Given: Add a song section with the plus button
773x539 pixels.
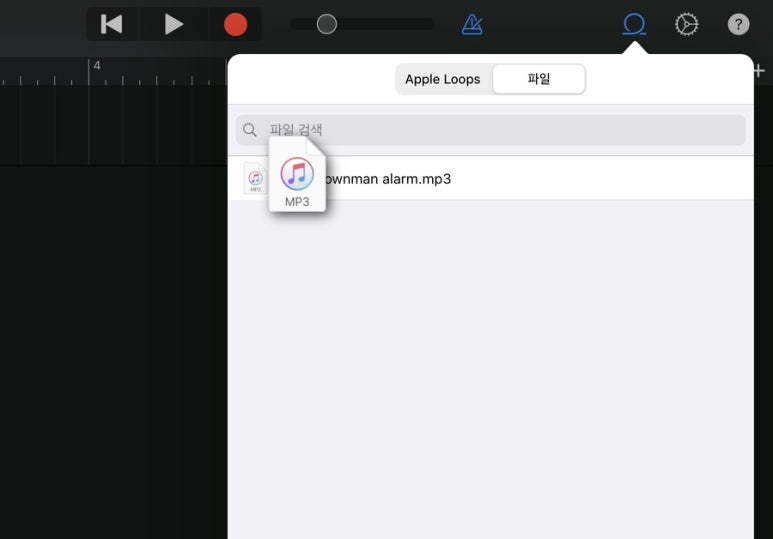Looking at the screenshot, I should [759, 71].
